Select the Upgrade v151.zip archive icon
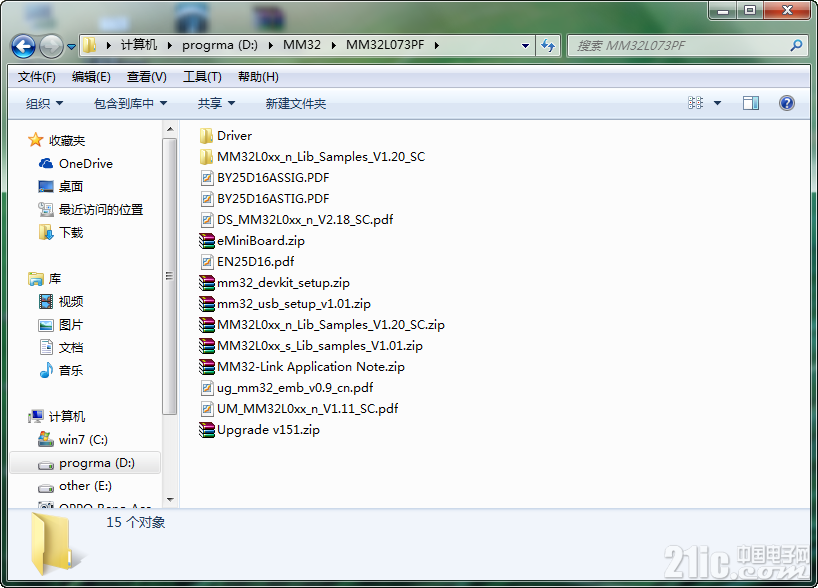 [207, 430]
